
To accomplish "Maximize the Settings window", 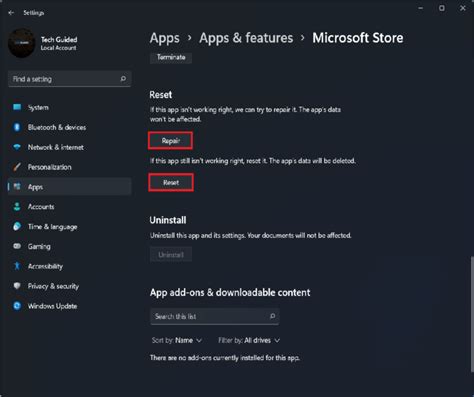I will coord(442,8).
